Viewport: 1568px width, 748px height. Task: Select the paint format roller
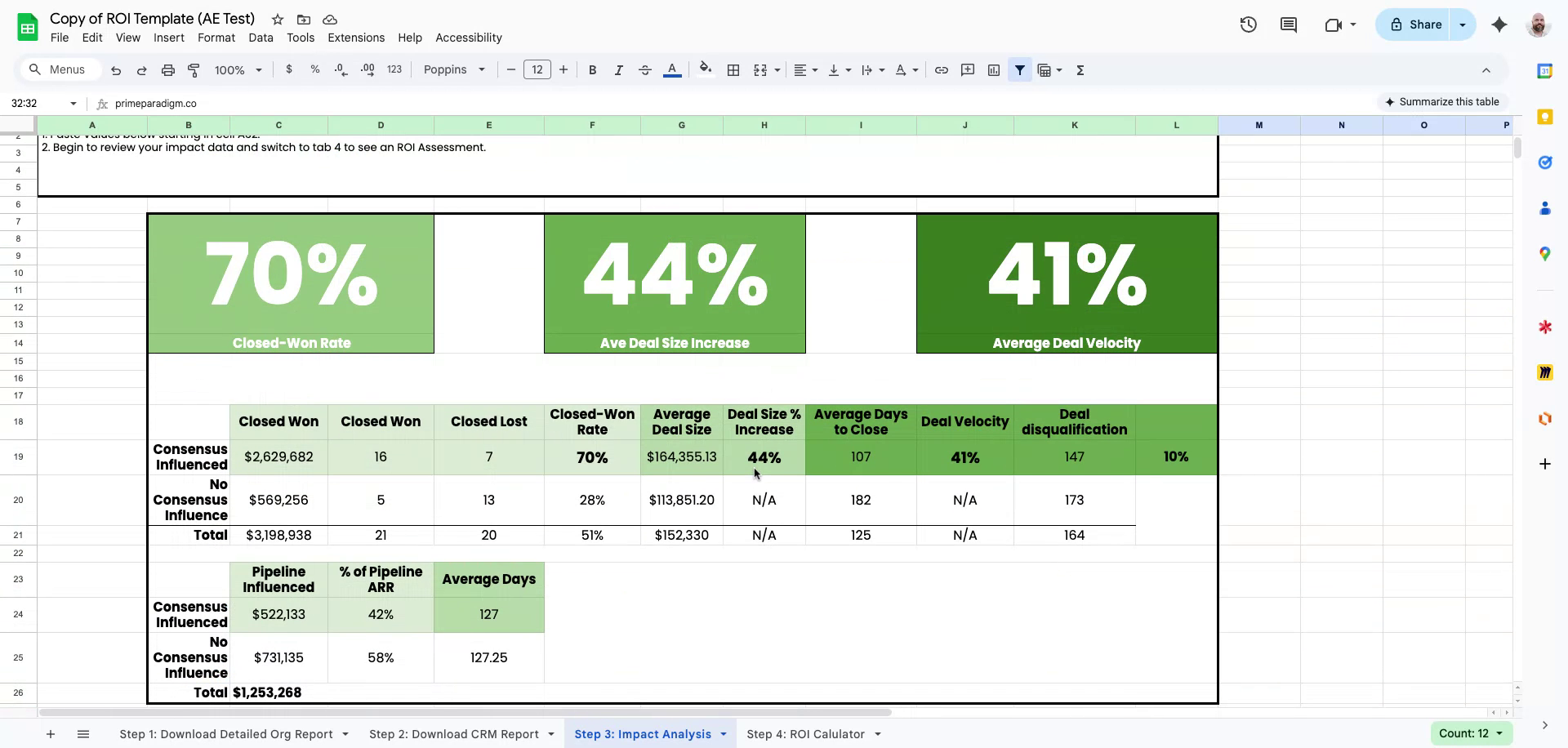coord(194,70)
